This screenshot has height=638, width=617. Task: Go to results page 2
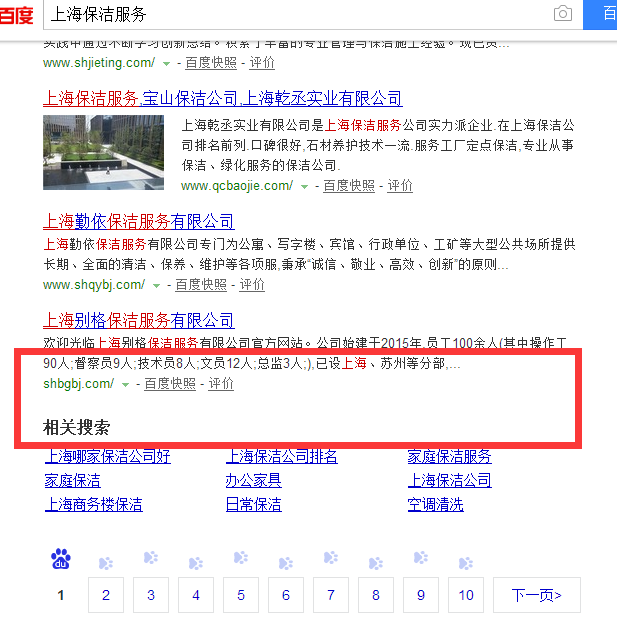(x=106, y=595)
